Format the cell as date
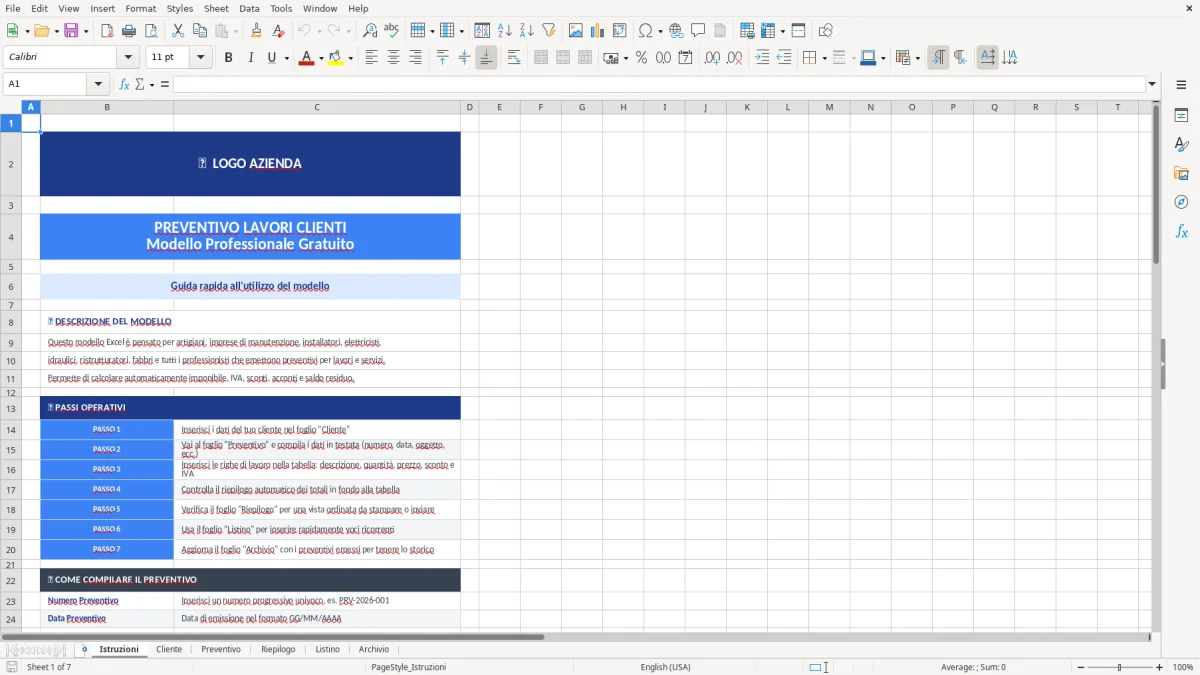The height and width of the screenshot is (675, 1200). pyautogui.click(x=685, y=58)
